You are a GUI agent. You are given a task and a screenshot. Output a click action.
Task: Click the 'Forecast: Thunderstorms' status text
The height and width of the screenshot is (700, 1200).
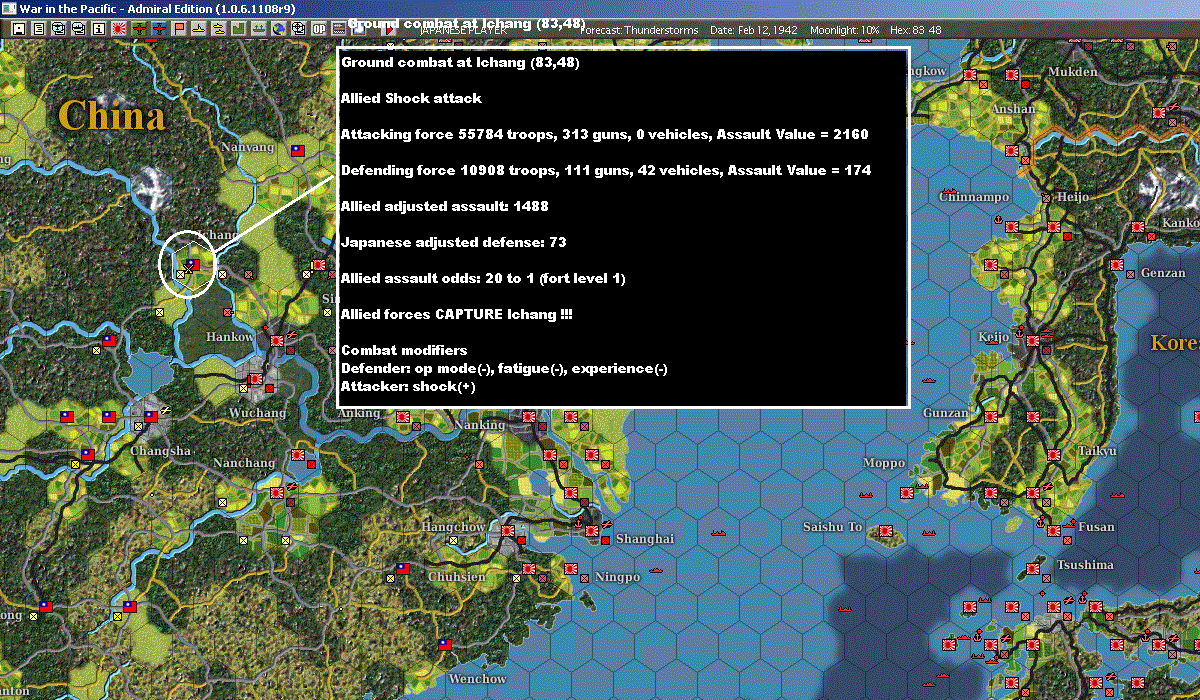coord(638,30)
